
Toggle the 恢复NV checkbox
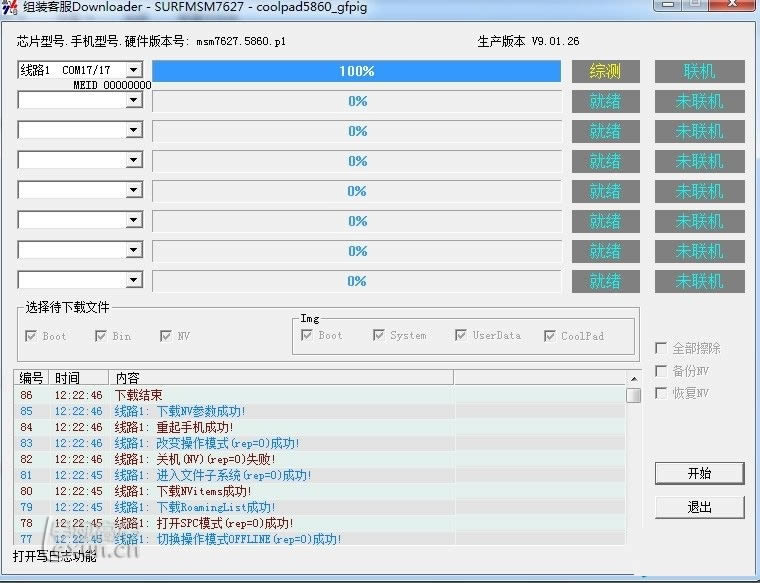(x=661, y=393)
